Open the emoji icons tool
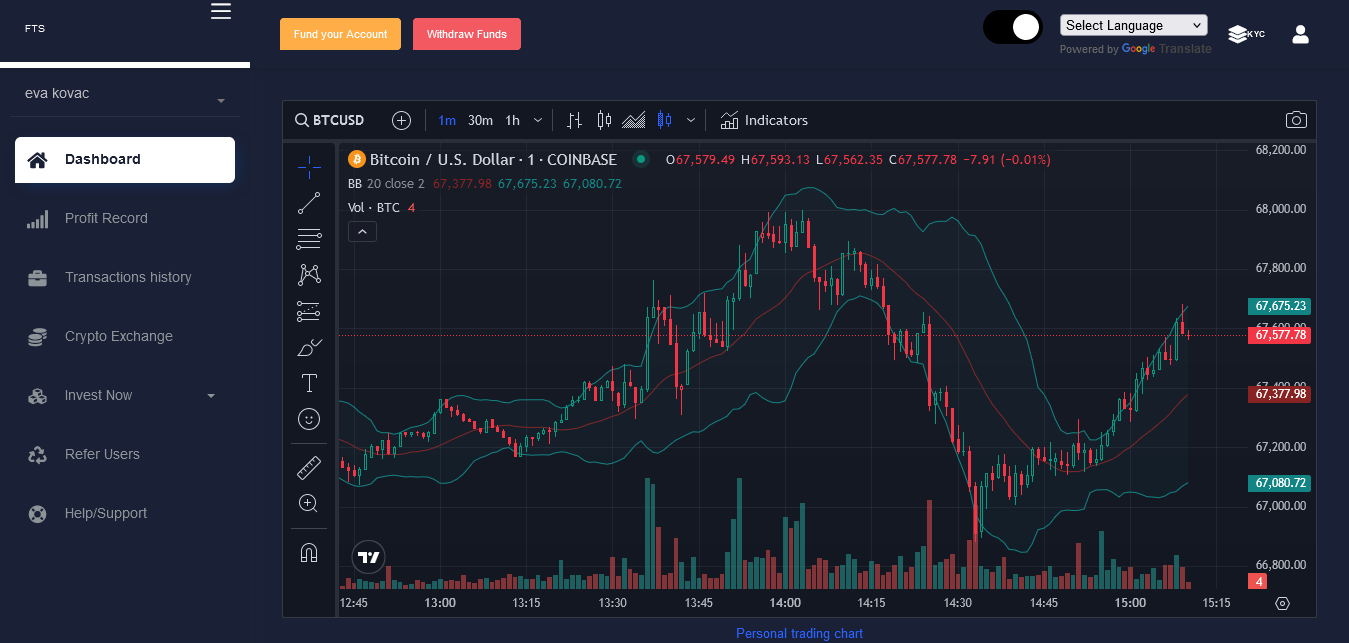Viewport: 1349px width, 643px height. point(309,419)
